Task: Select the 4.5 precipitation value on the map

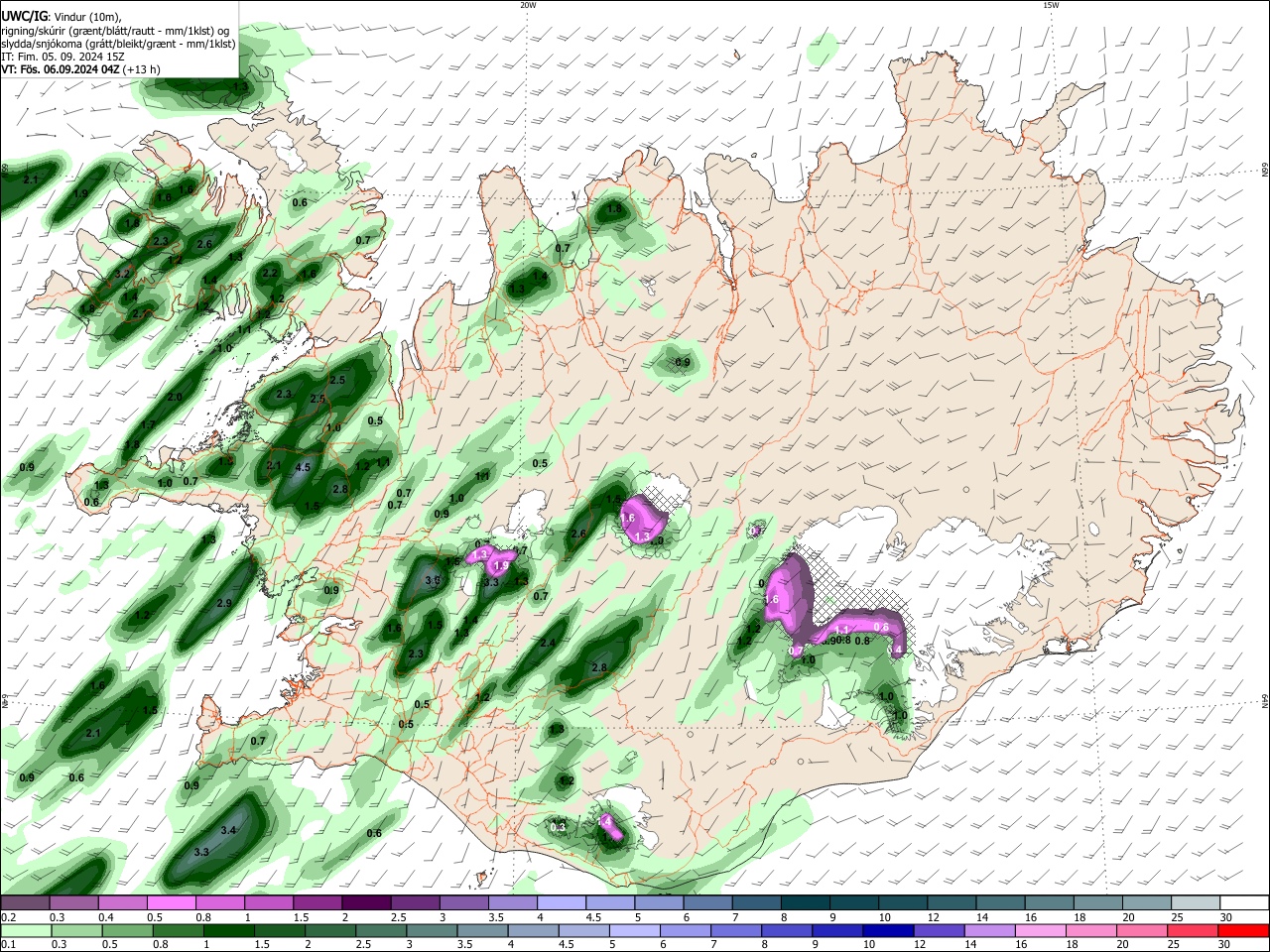Action: tap(304, 467)
